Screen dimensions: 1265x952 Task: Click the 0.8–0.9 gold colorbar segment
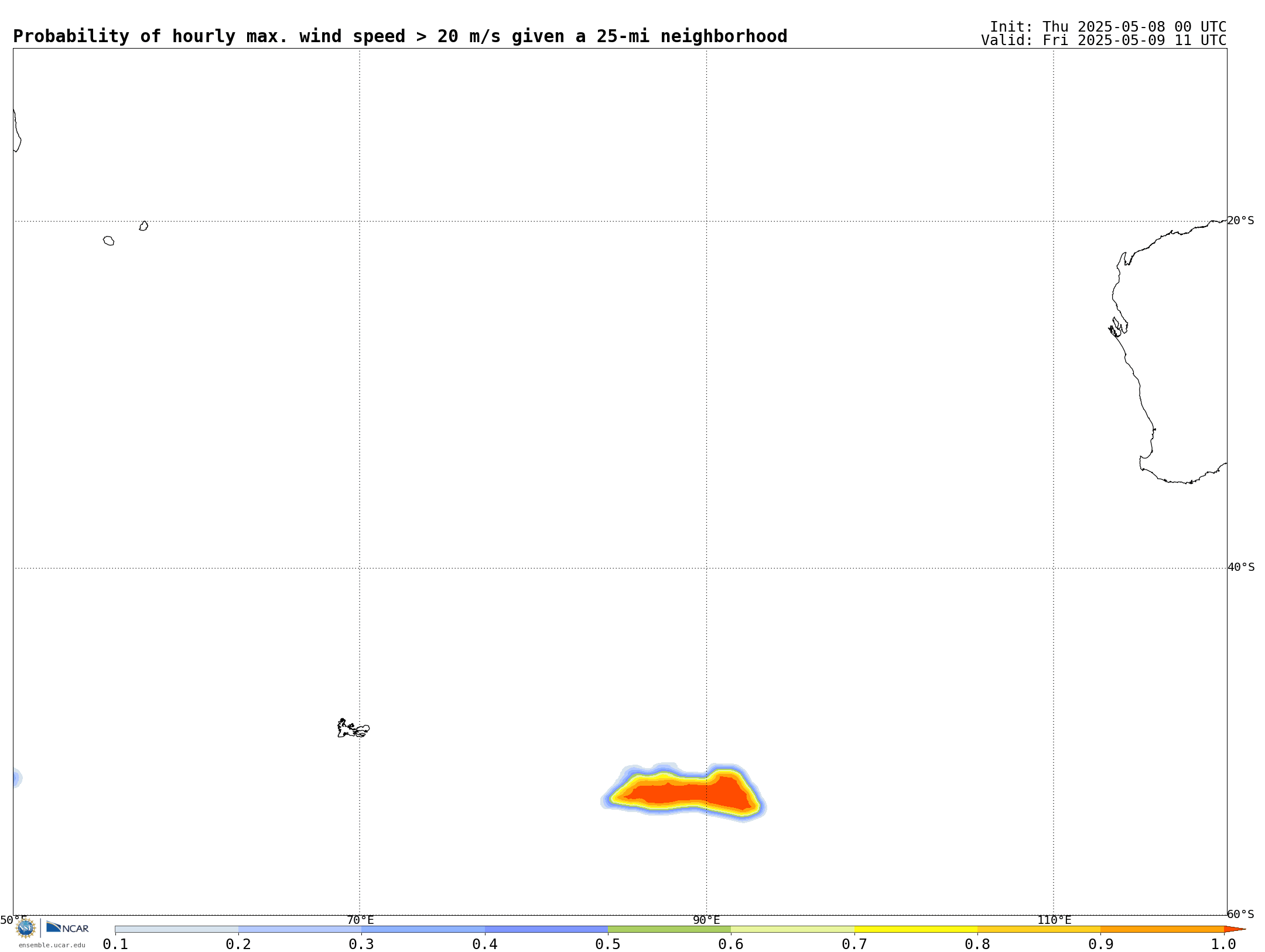pyautogui.click(x=1039, y=929)
